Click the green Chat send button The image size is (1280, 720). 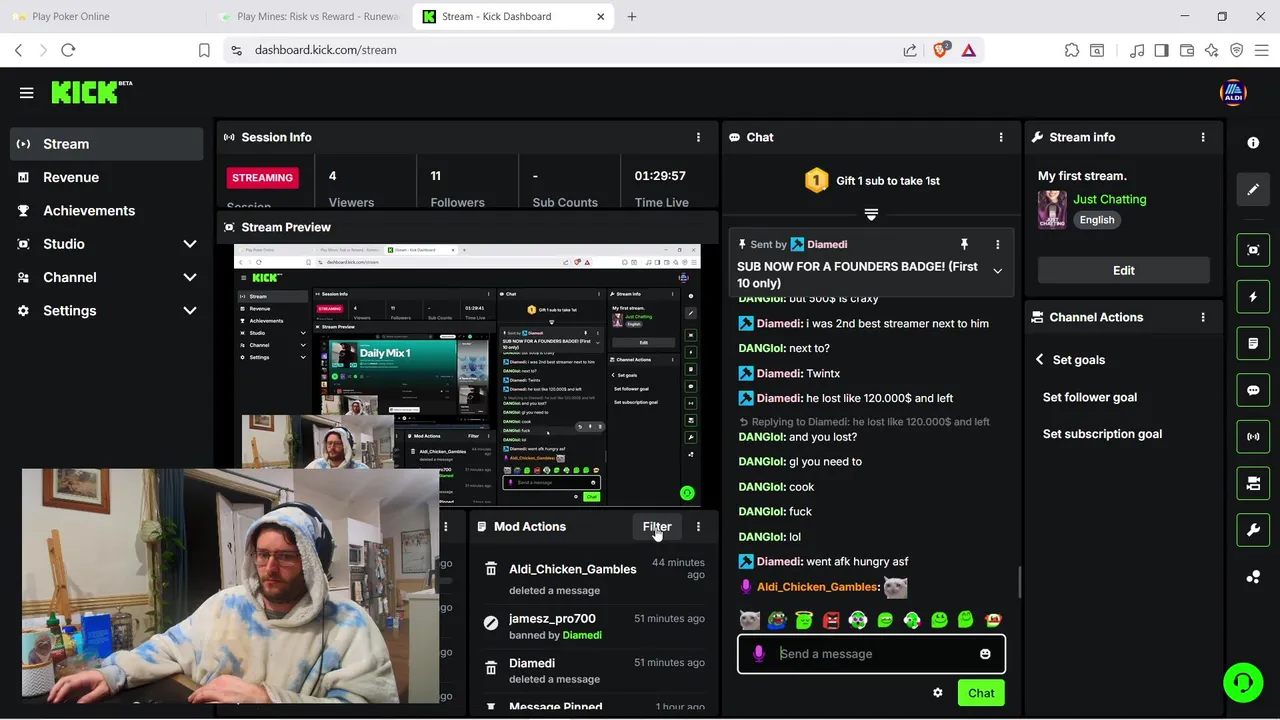(981, 693)
